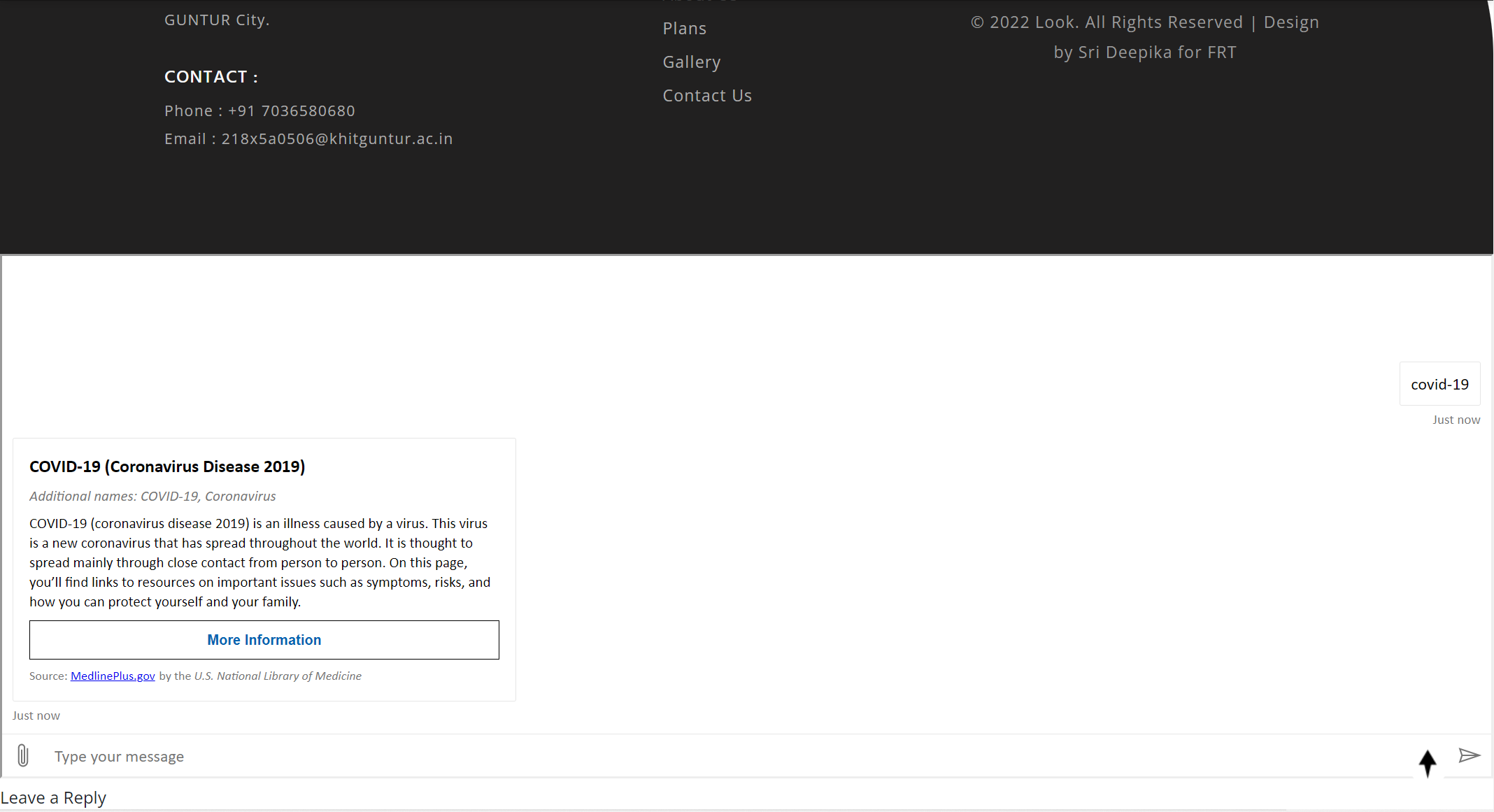1494x812 pixels.
Task: Click the upward arrow beside the send icon
Action: pos(1428,764)
